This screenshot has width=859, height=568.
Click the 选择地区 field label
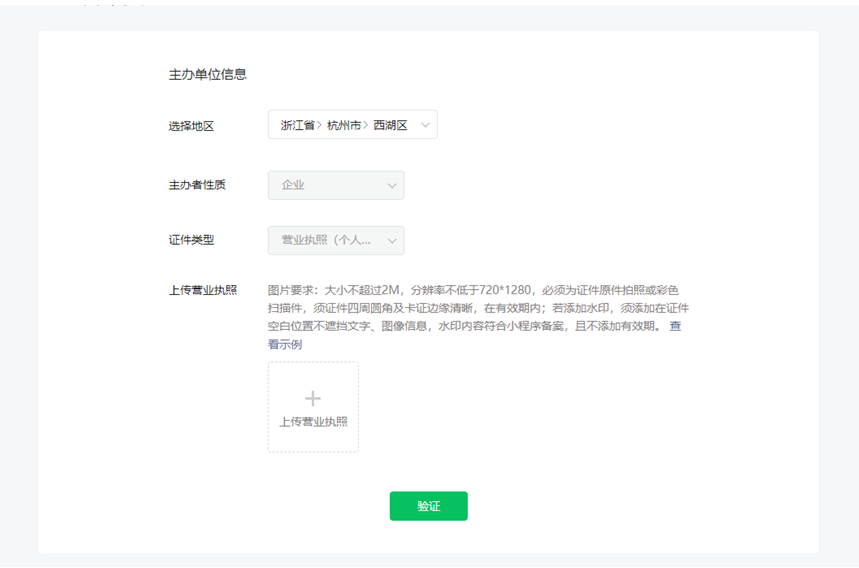191,126
